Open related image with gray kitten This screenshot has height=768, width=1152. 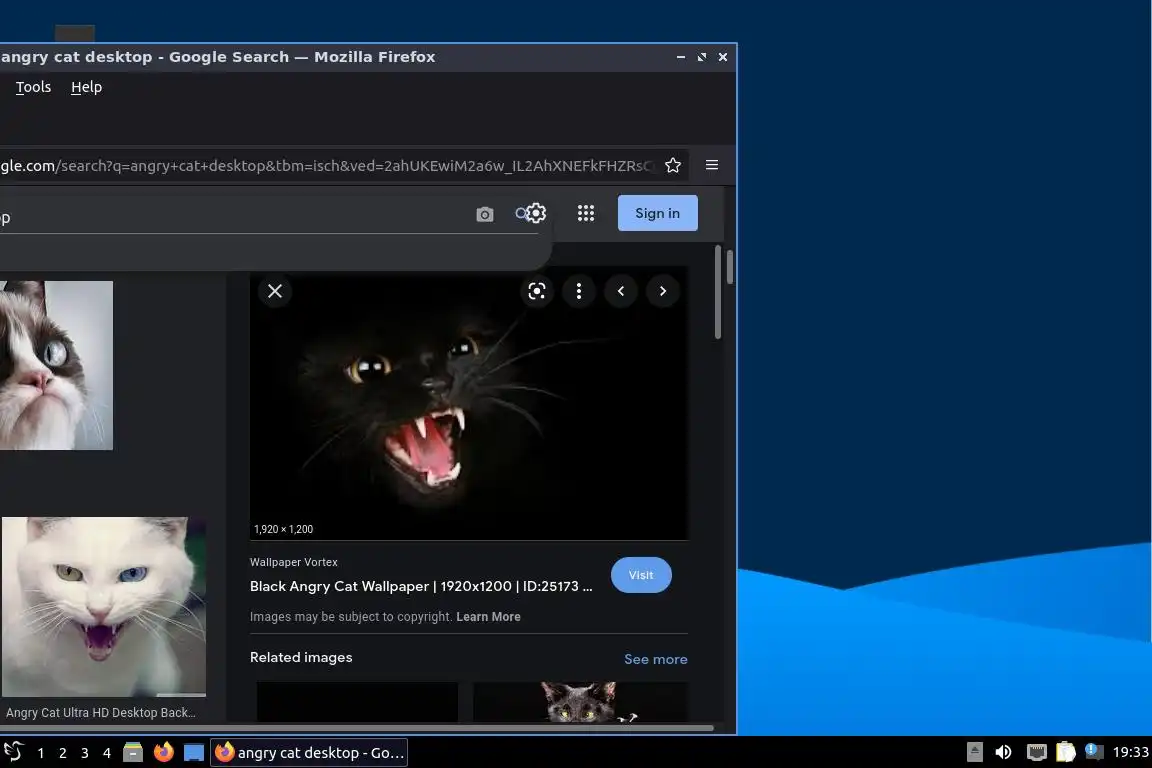(580, 702)
